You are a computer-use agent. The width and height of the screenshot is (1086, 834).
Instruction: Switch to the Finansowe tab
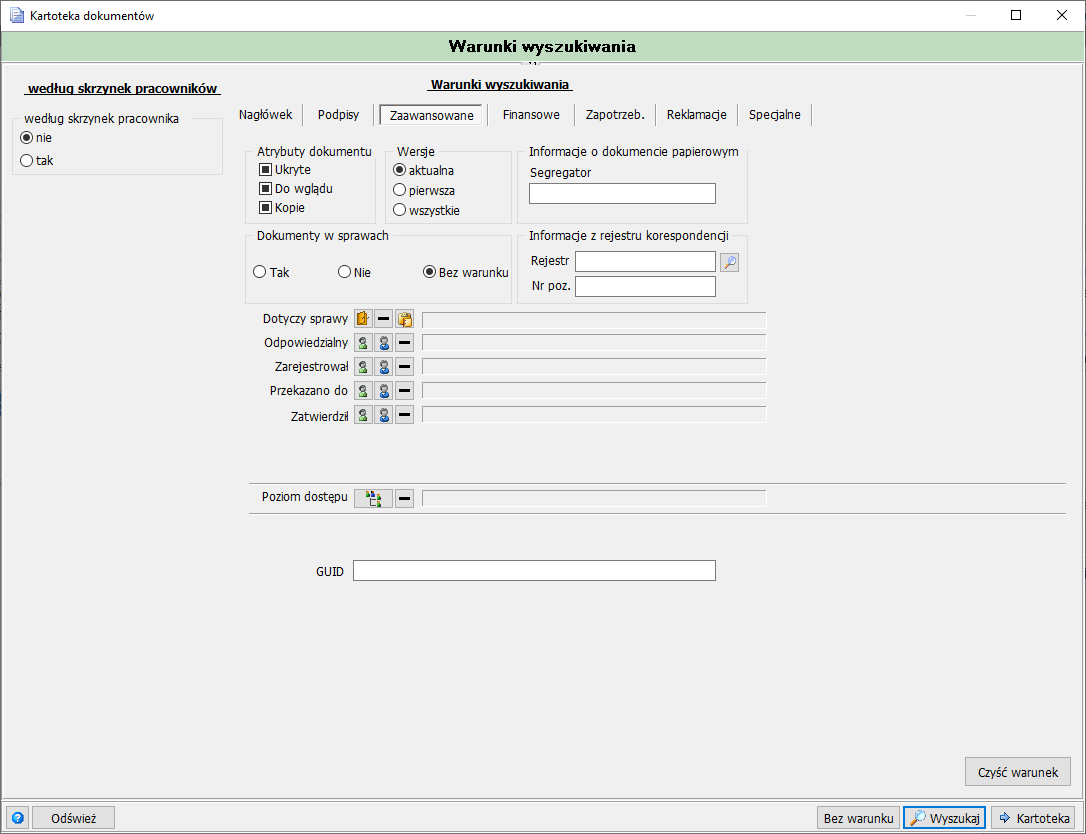pos(531,114)
